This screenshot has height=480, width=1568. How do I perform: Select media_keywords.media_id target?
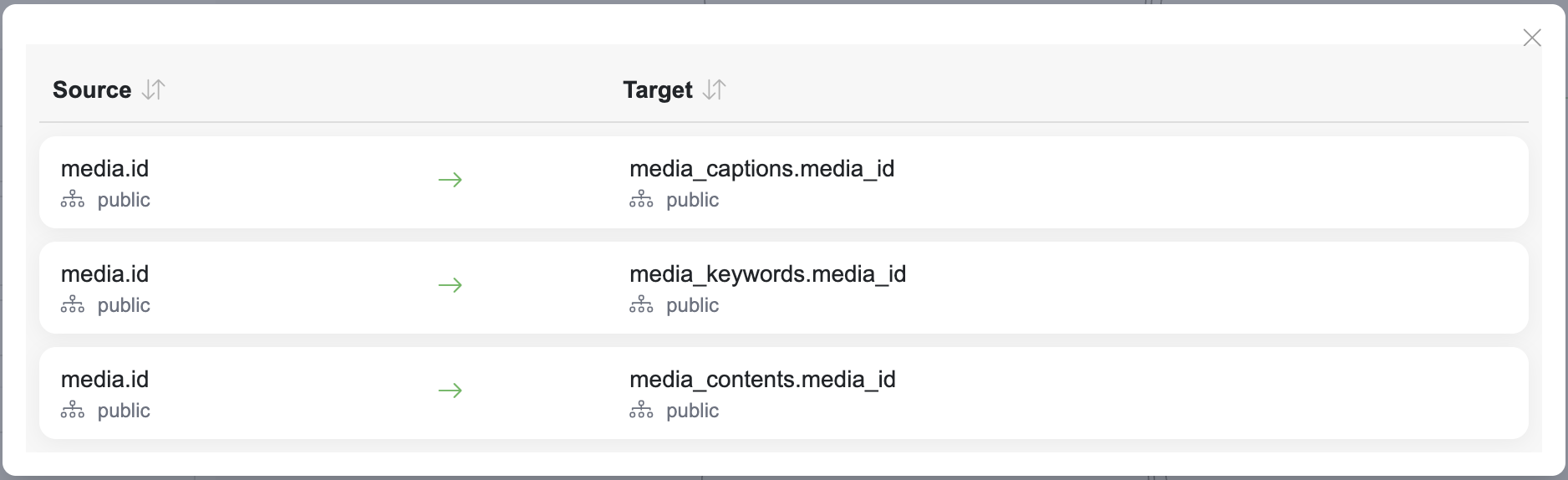coord(767,274)
